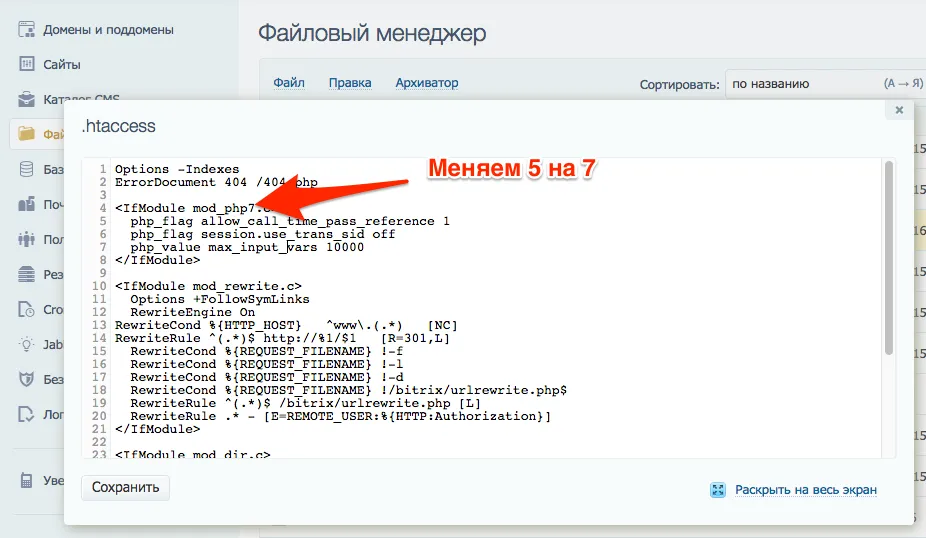Click php_value max_input_vars 10000 line
The height and width of the screenshot is (538, 926).
[247, 247]
